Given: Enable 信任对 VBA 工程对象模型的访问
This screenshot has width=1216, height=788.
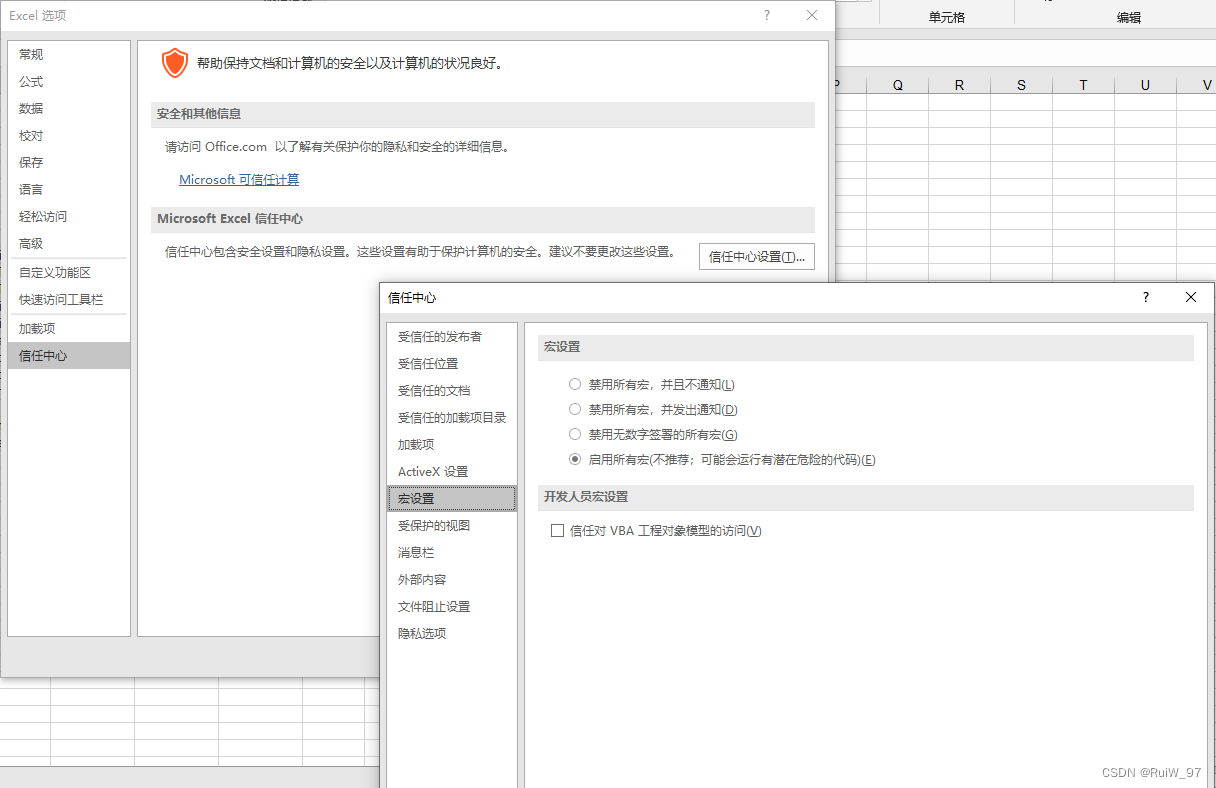Looking at the screenshot, I should (557, 530).
